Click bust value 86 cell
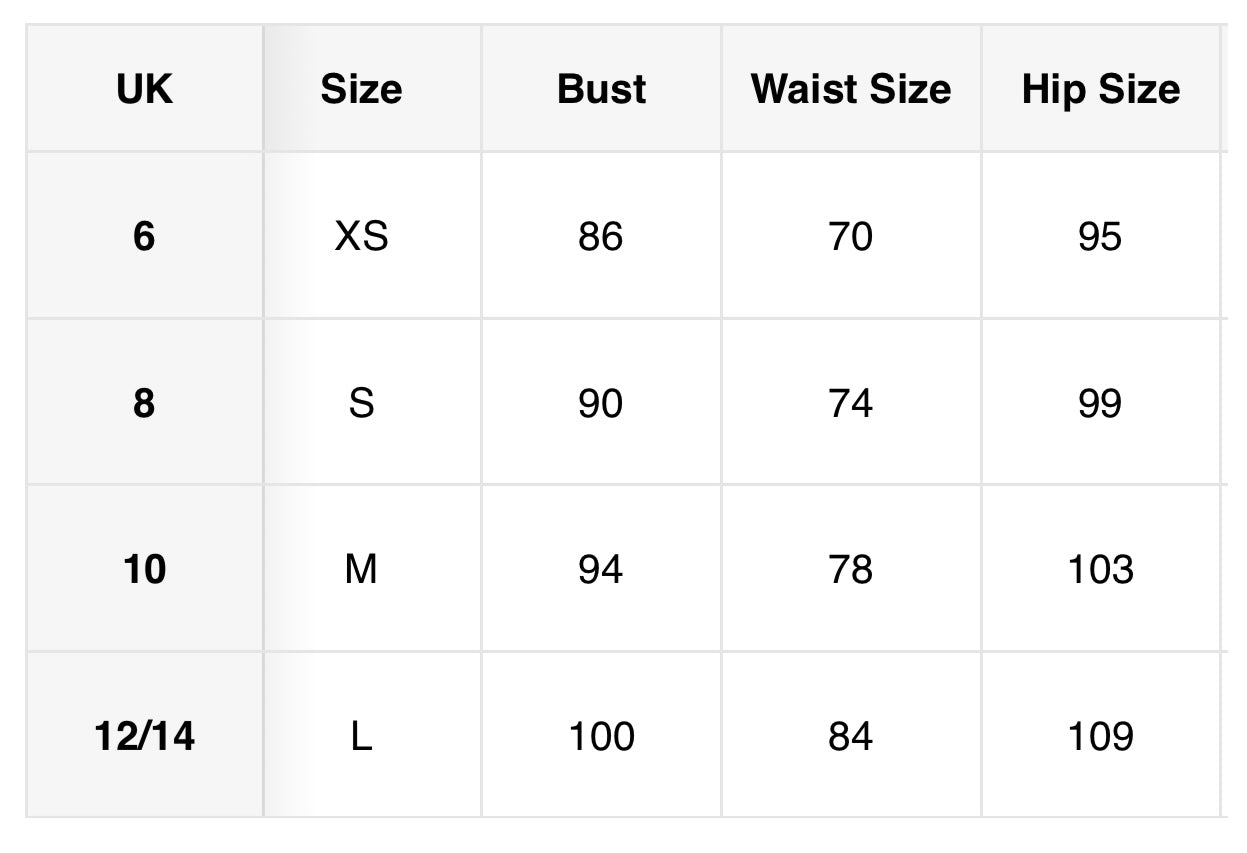This screenshot has width=1247, height=853. pyautogui.click(x=600, y=237)
